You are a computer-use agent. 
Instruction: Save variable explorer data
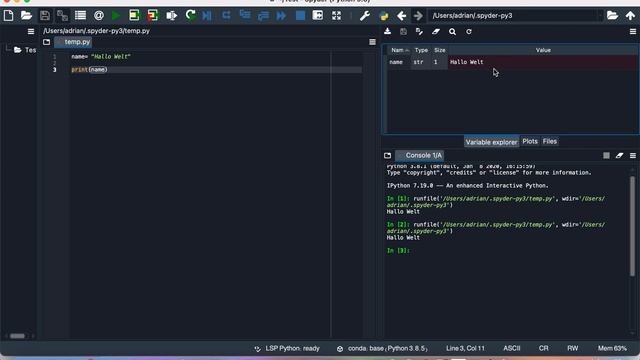(x=403, y=31)
